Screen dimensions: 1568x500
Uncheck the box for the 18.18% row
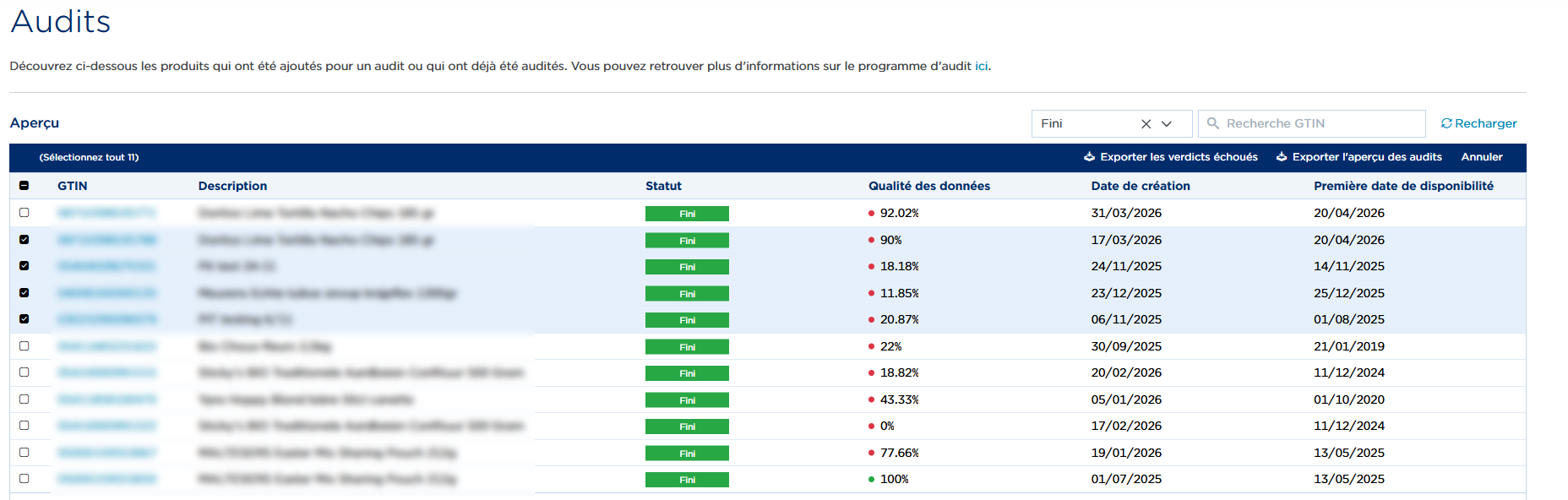(x=24, y=266)
